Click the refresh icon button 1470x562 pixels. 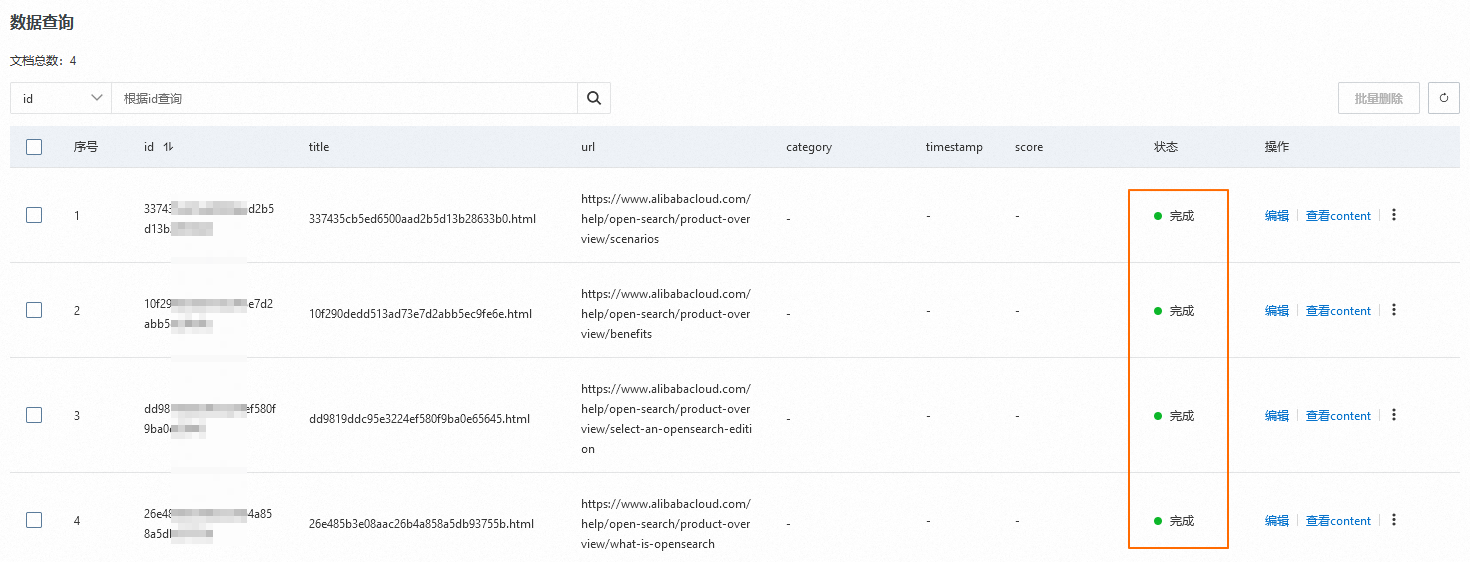pos(1443,98)
